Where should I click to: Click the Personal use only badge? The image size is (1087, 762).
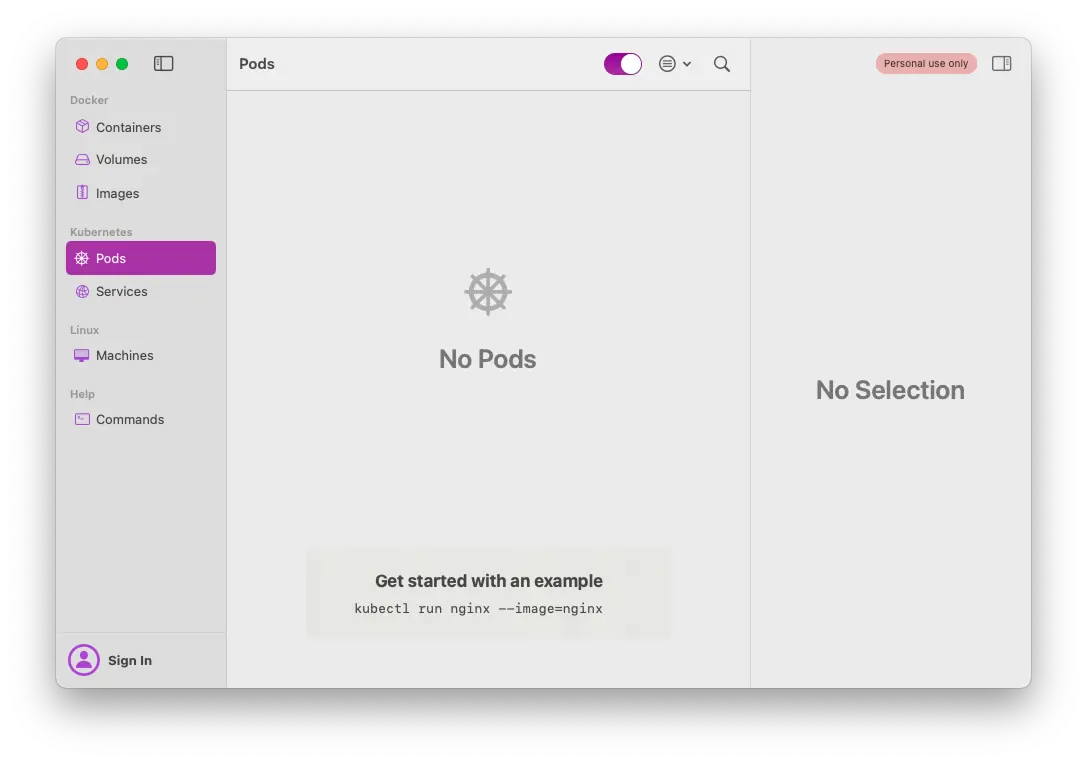[x=925, y=62]
